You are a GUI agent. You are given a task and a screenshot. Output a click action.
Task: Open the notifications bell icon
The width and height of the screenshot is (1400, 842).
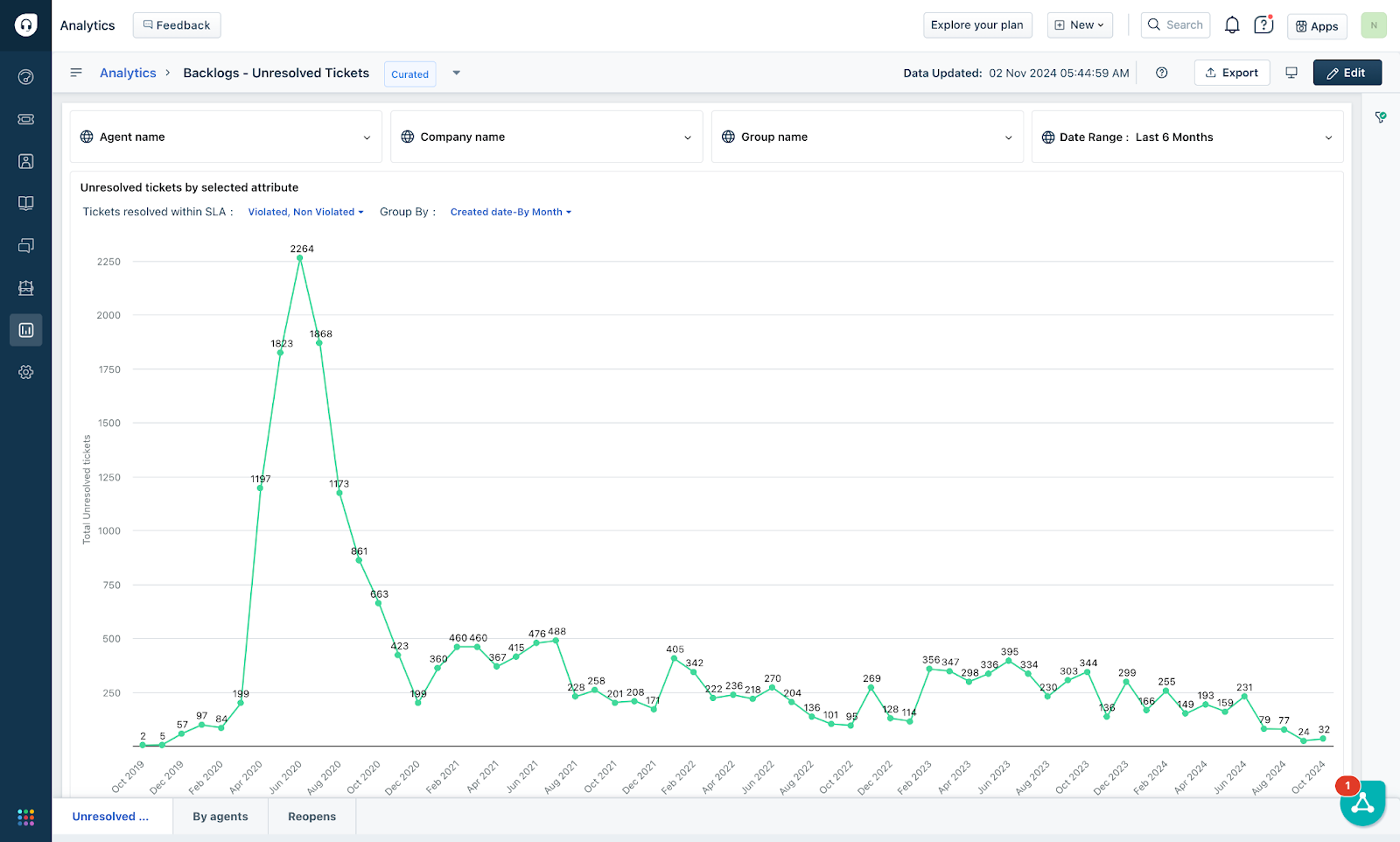pos(1232,25)
